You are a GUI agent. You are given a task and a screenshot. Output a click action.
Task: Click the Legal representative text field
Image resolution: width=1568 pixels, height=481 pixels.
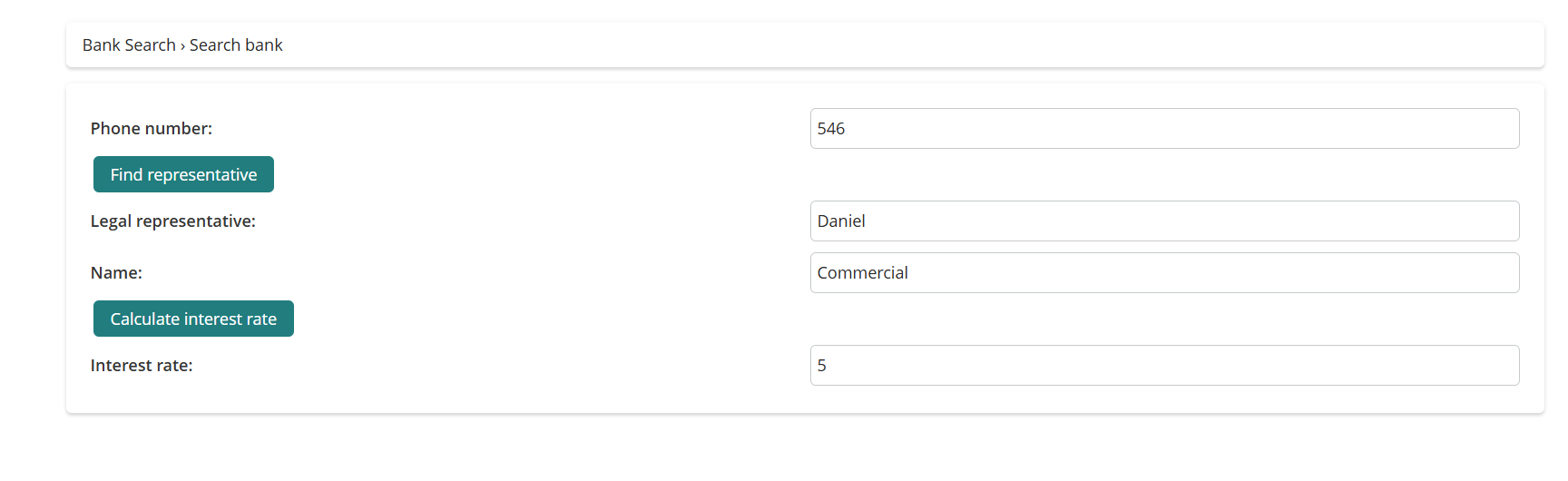tap(1164, 221)
